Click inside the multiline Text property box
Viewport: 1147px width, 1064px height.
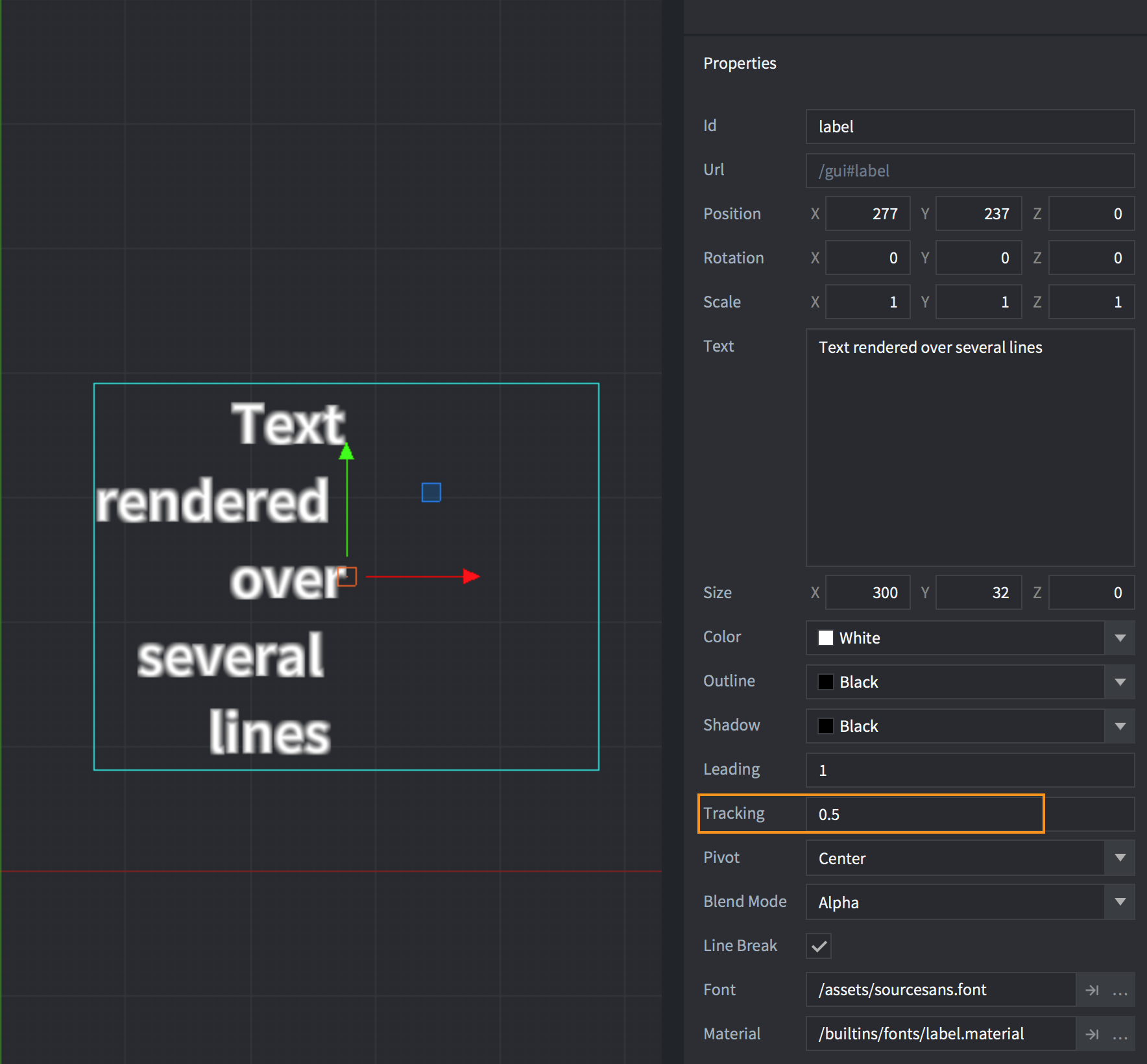click(x=970, y=448)
